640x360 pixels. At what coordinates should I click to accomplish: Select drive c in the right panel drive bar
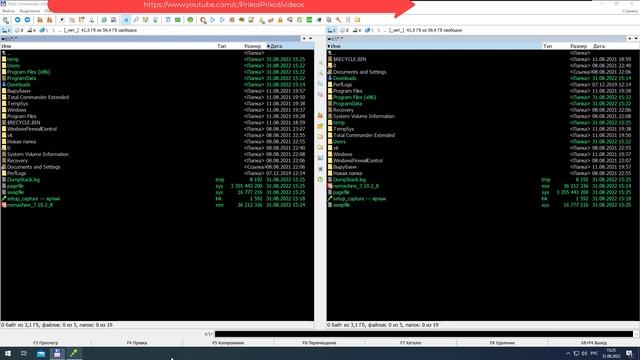coord(332,30)
